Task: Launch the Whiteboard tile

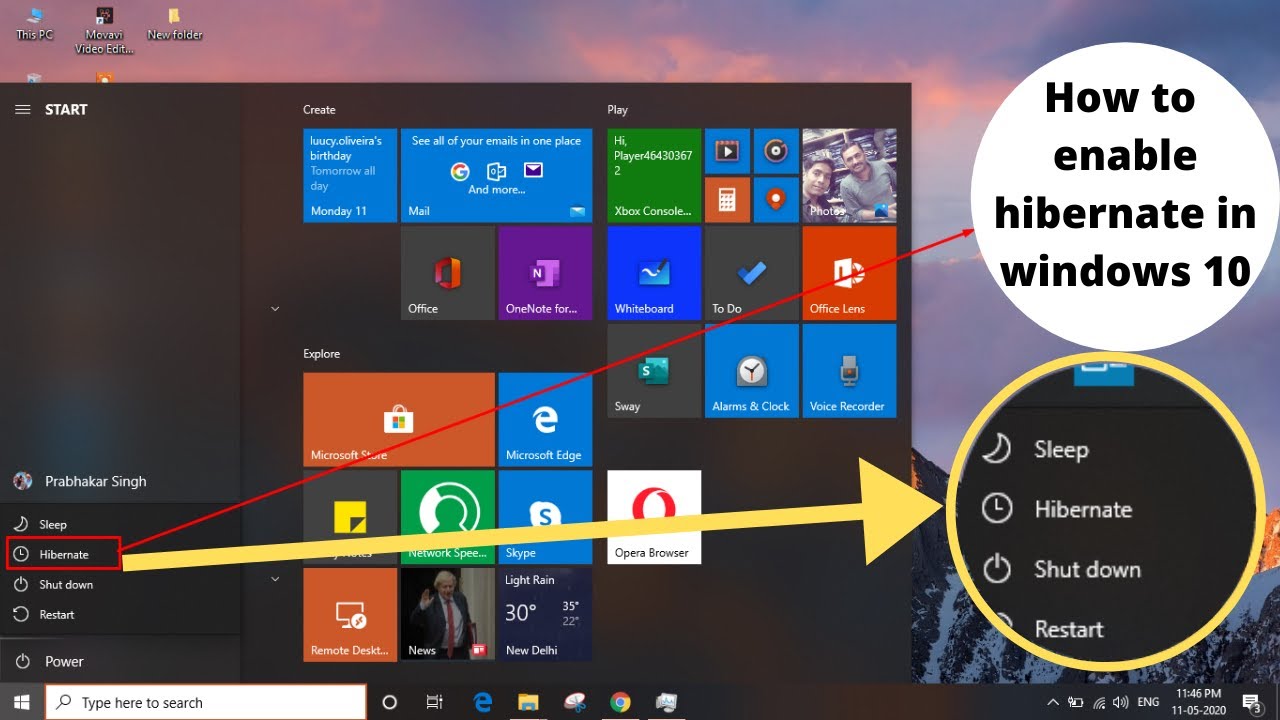Action: point(654,273)
